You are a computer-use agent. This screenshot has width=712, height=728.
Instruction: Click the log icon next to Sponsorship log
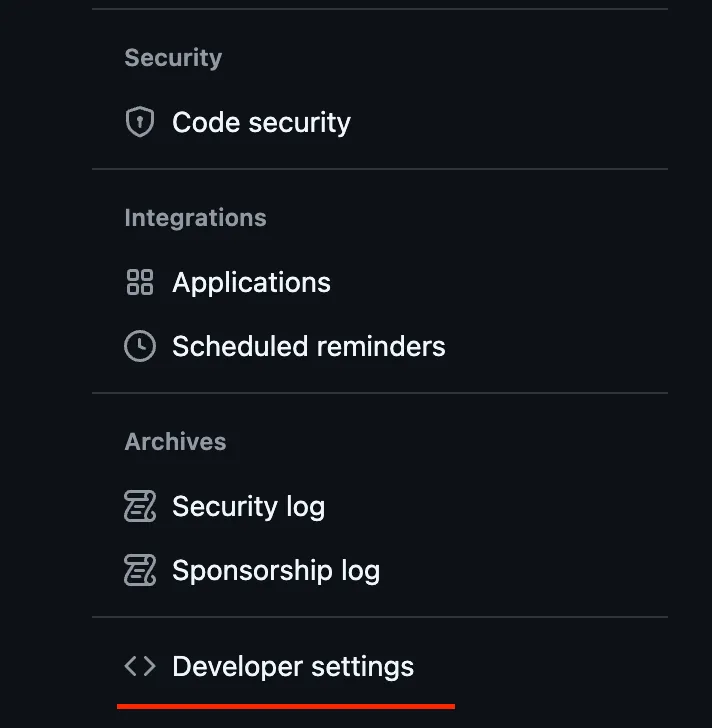coord(140,571)
